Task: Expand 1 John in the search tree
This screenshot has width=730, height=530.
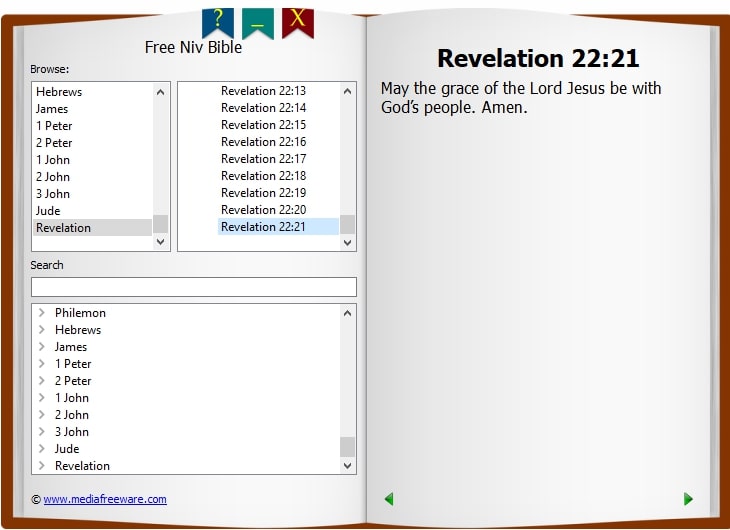Action: click(41, 398)
